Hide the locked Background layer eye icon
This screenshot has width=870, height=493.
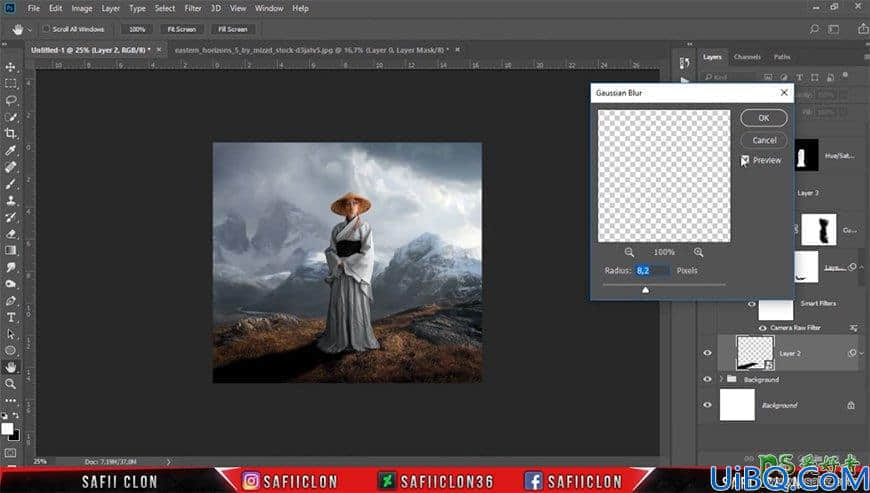707,405
